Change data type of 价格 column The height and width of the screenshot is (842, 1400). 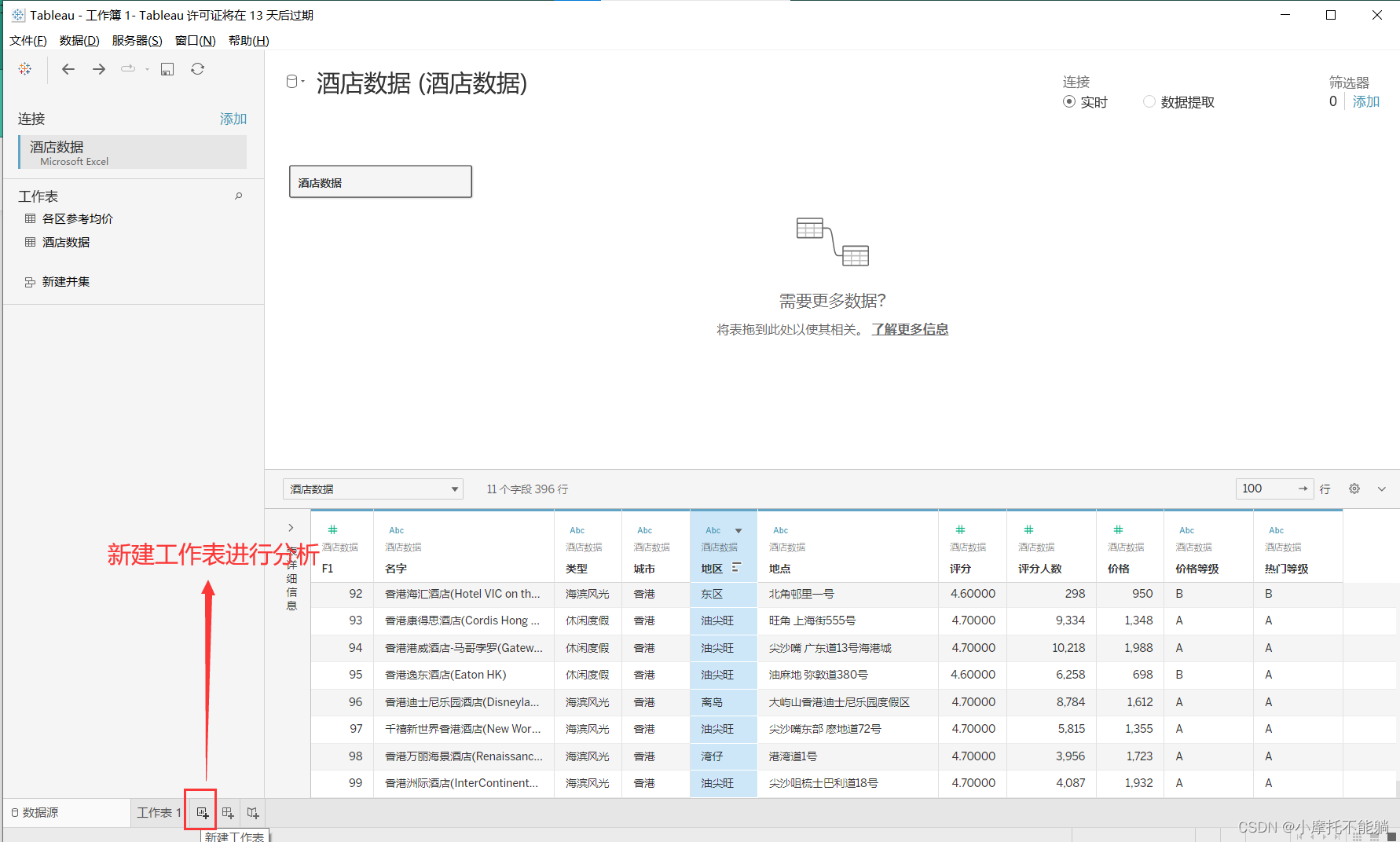(1118, 530)
